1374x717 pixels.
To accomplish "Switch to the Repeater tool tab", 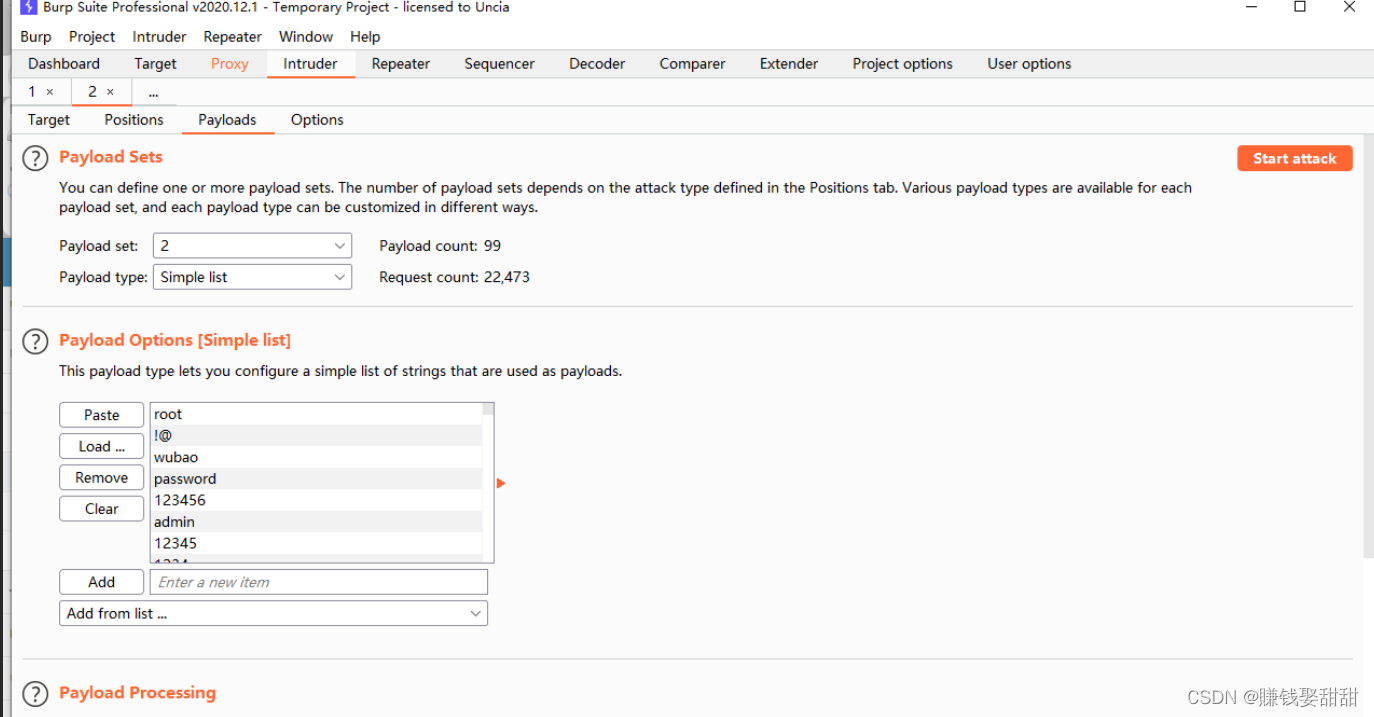I will tap(400, 64).
